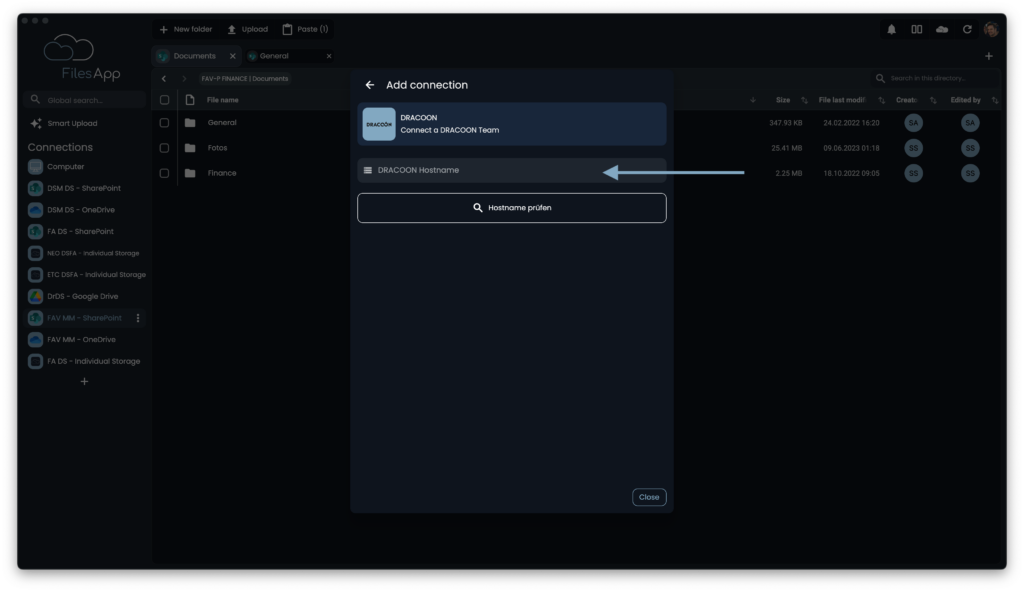Check the Finance folder checkbox
Viewport: 1024px width, 591px height.
165,173
